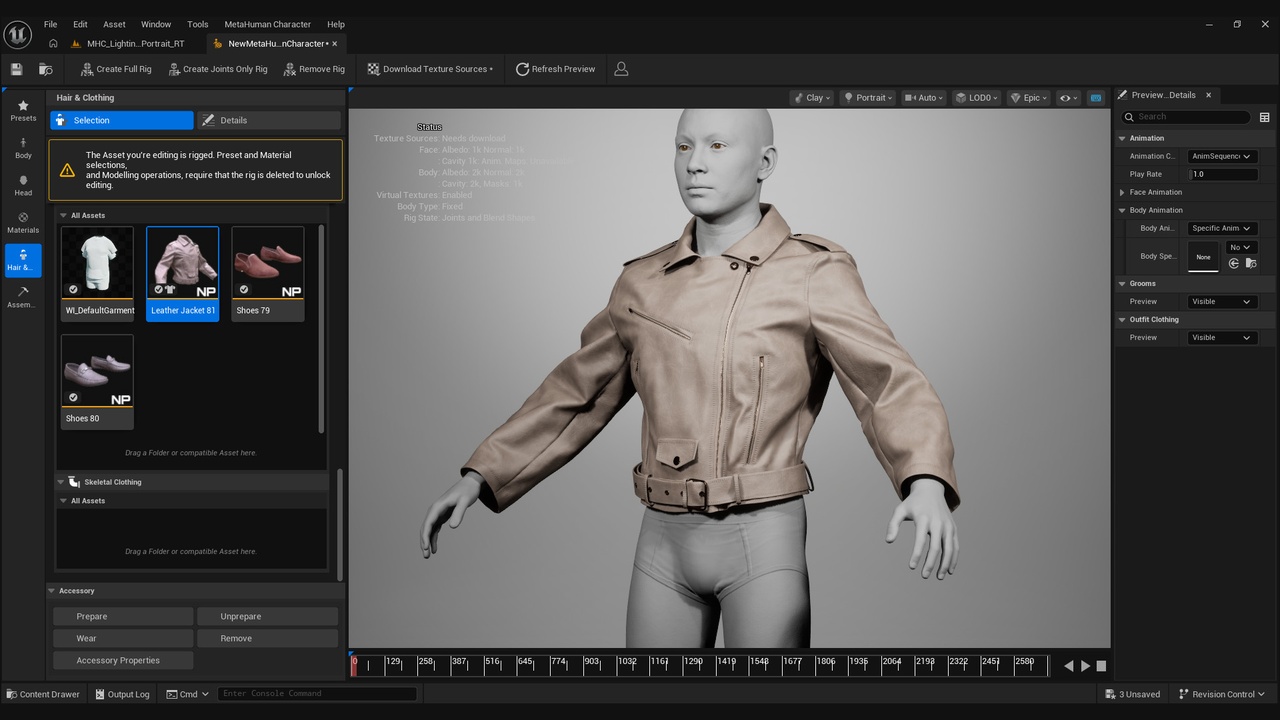
Task: Click the Refresh Preview button
Action: point(555,69)
